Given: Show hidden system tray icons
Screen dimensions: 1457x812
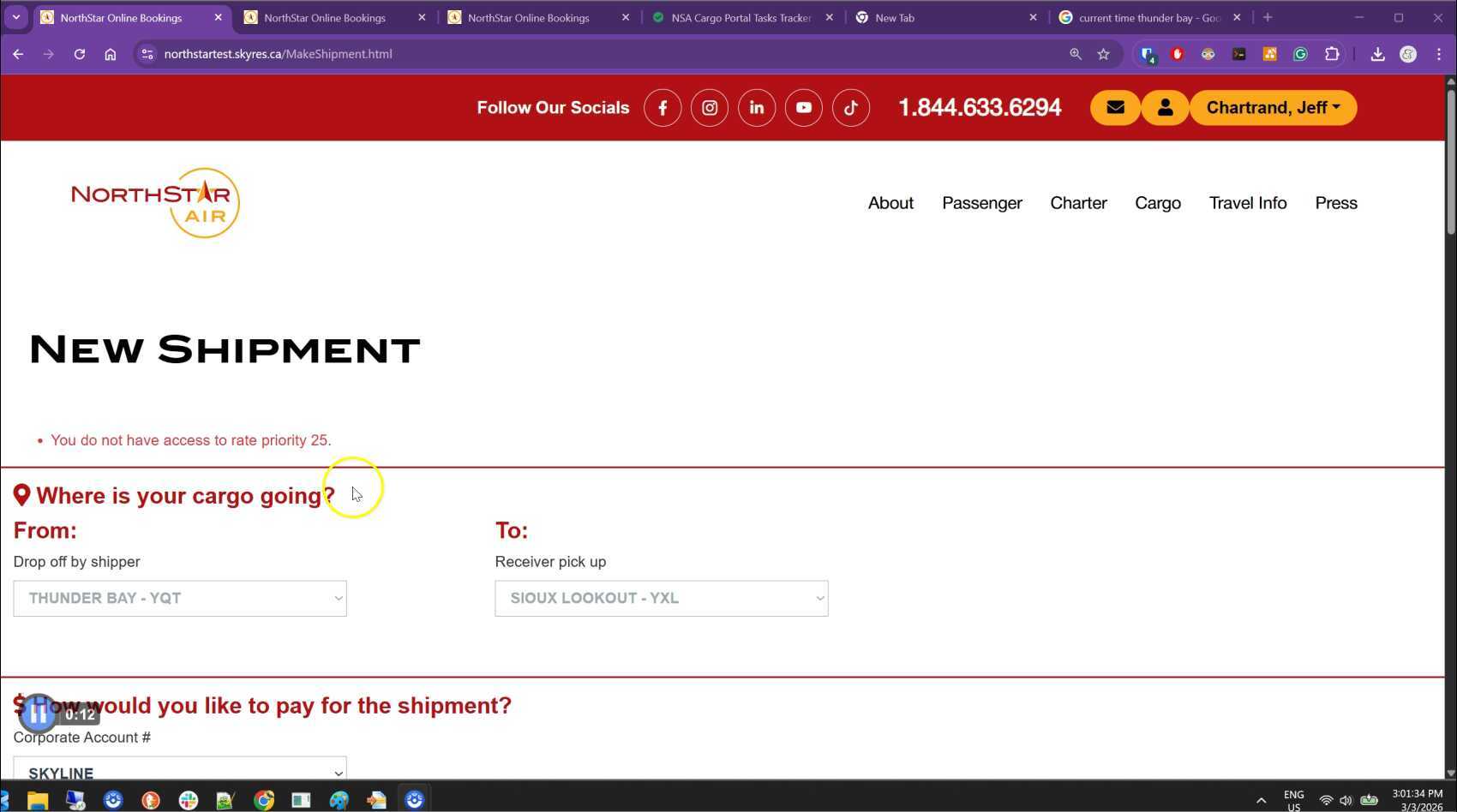Looking at the screenshot, I should coord(1261,801).
